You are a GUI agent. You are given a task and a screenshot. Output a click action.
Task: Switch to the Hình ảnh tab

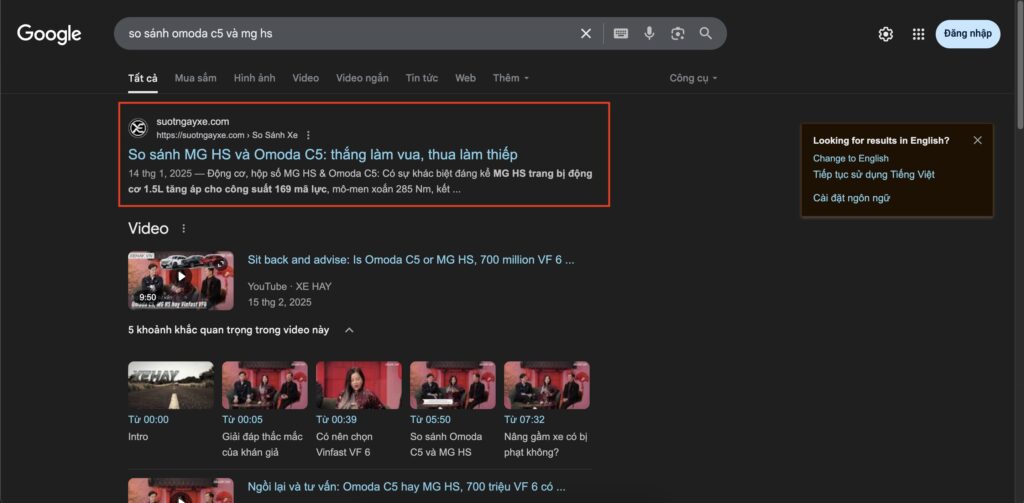(255, 78)
